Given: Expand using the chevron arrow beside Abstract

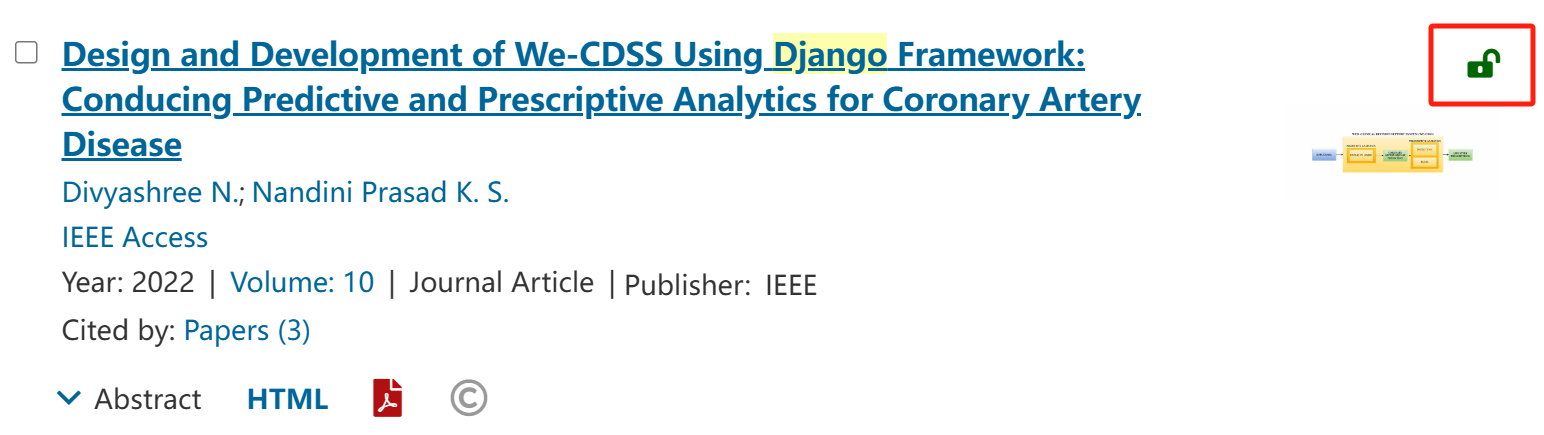Looking at the screenshot, I should coord(69,398).
